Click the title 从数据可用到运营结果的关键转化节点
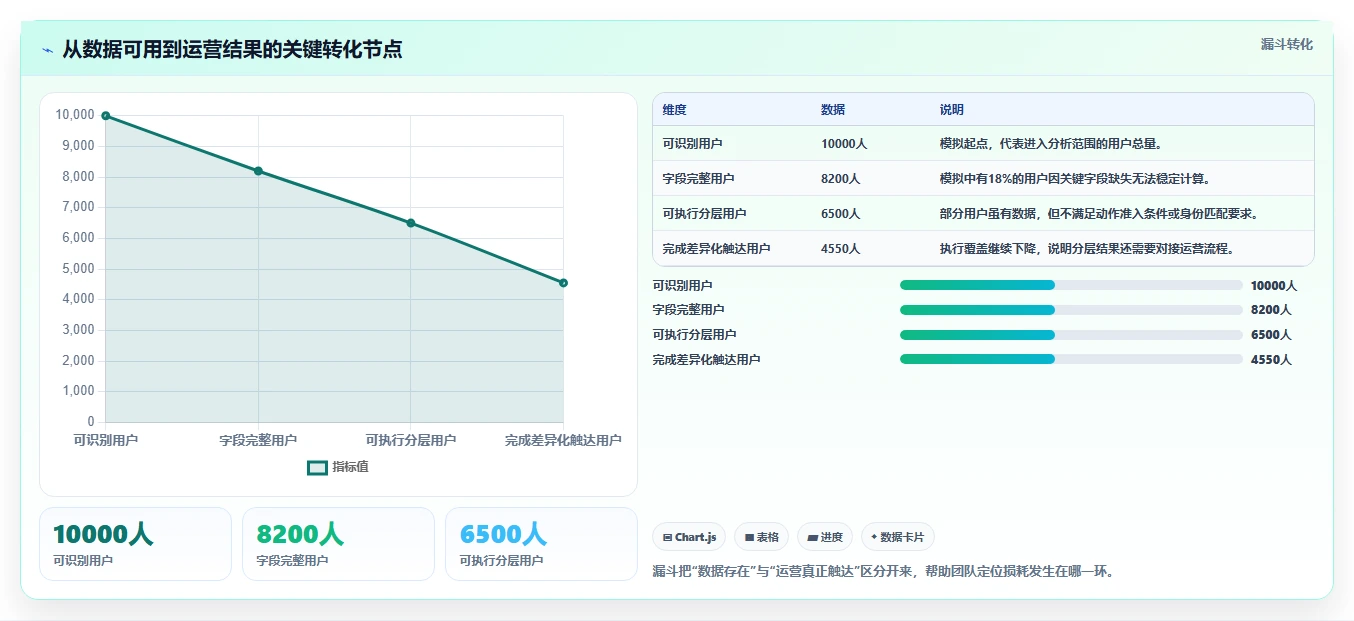This screenshot has height=621, width=1354. click(x=232, y=49)
